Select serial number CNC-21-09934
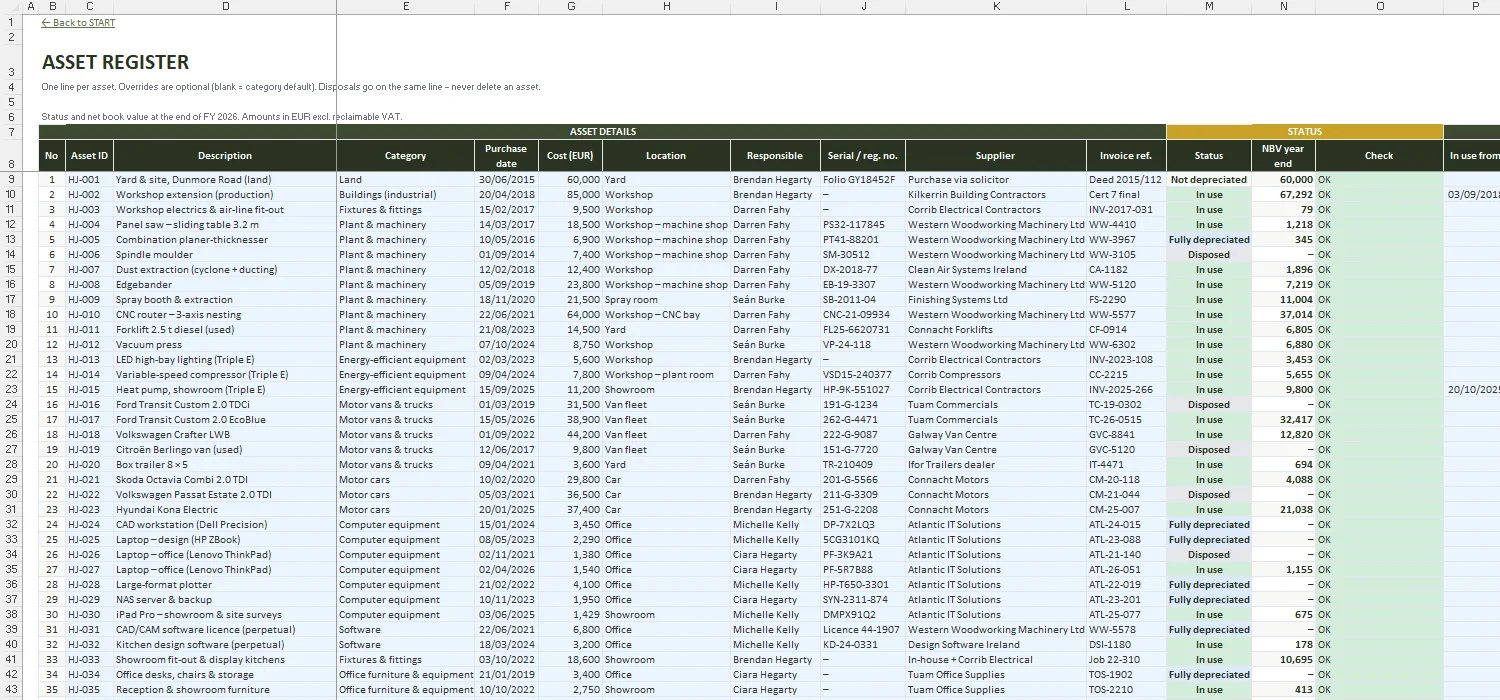1500x700 pixels. click(x=863, y=315)
